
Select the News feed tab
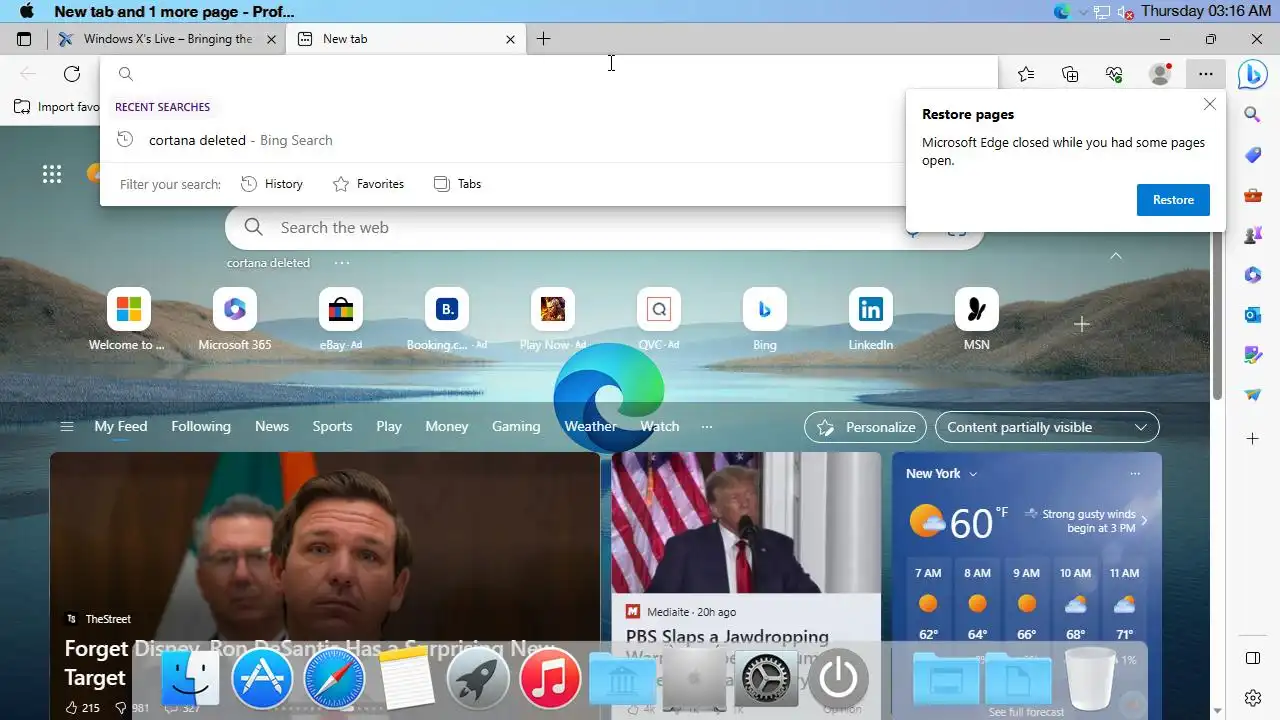[x=272, y=426]
